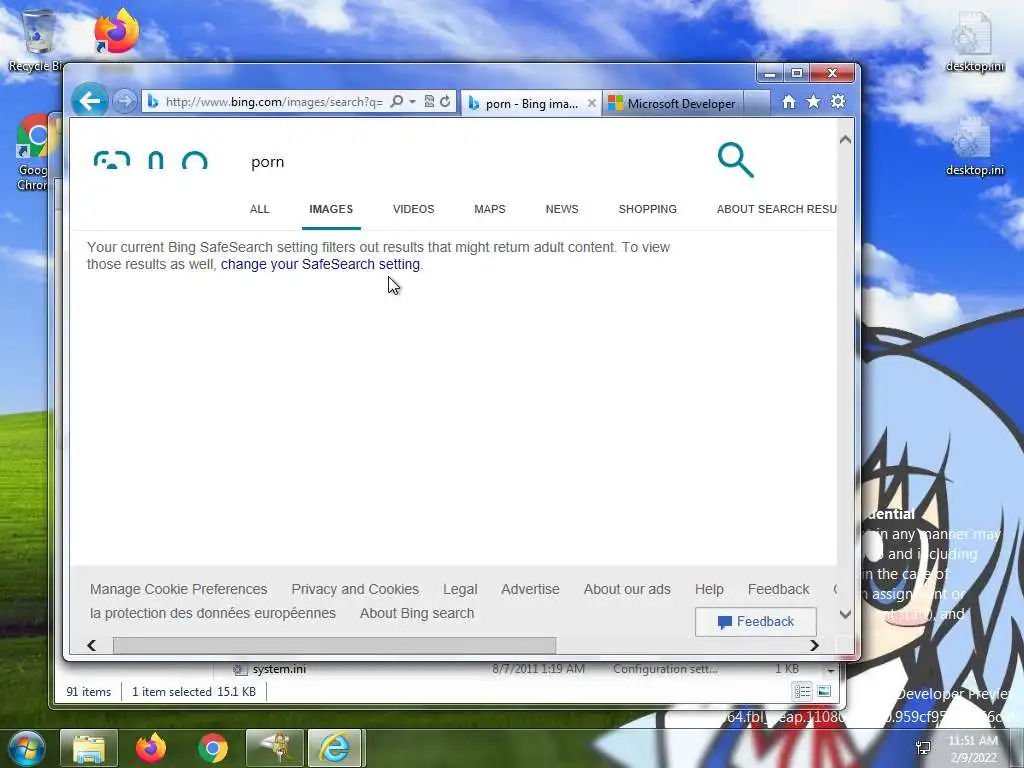Screen dimensions: 1024x768
Task: Click the horizontal scrollbar right arrow
Action: pos(814,645)
